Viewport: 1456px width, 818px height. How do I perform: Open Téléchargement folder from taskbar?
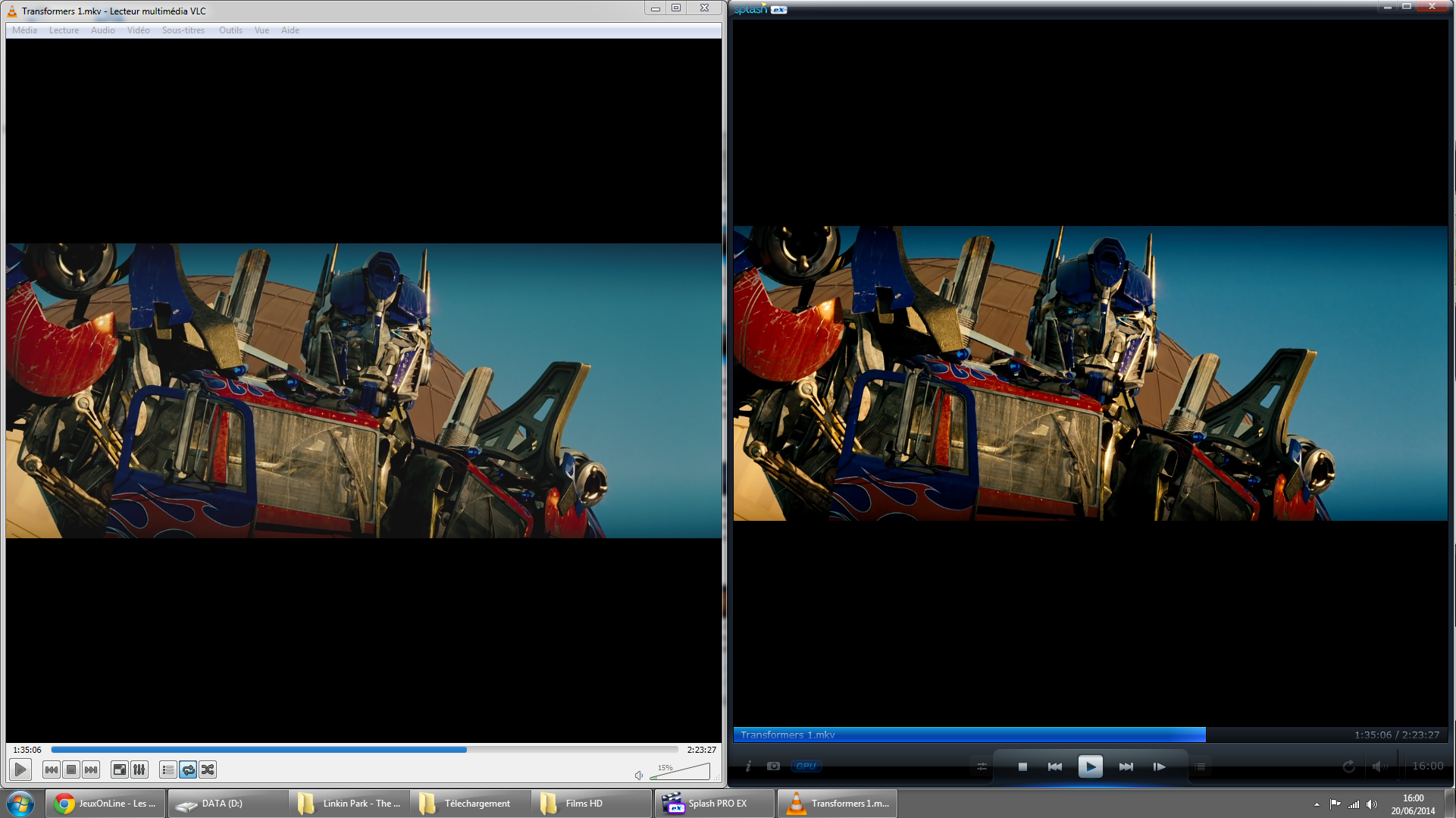point(471,804)
